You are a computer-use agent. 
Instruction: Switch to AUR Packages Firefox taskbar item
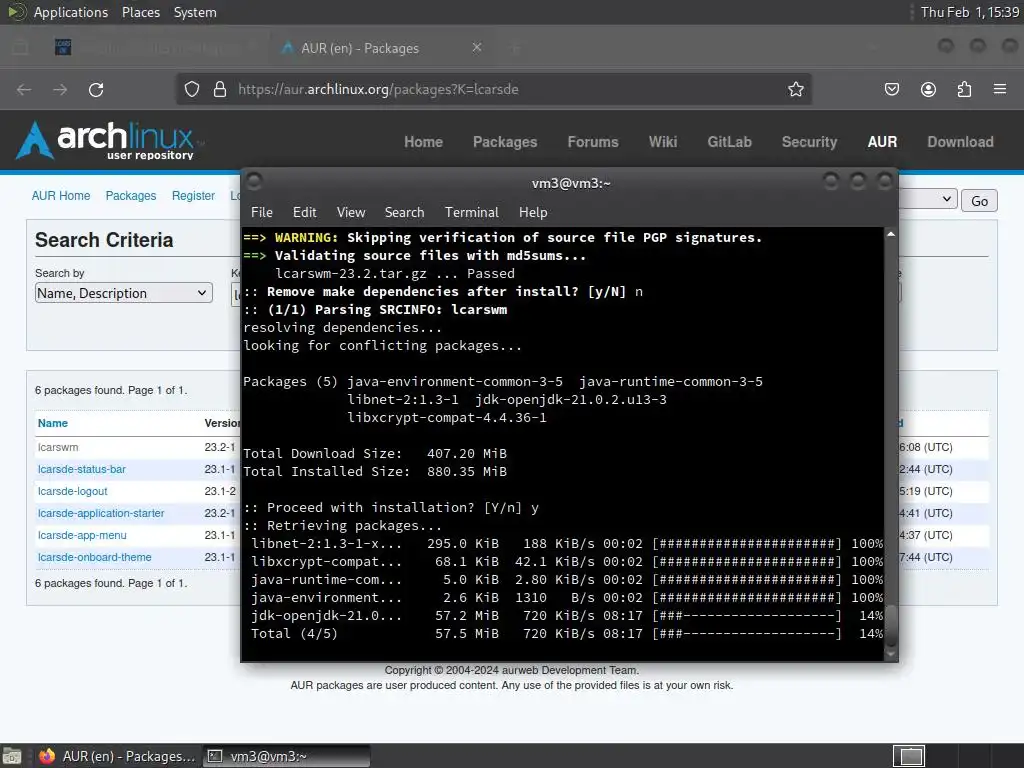(118, 756)
